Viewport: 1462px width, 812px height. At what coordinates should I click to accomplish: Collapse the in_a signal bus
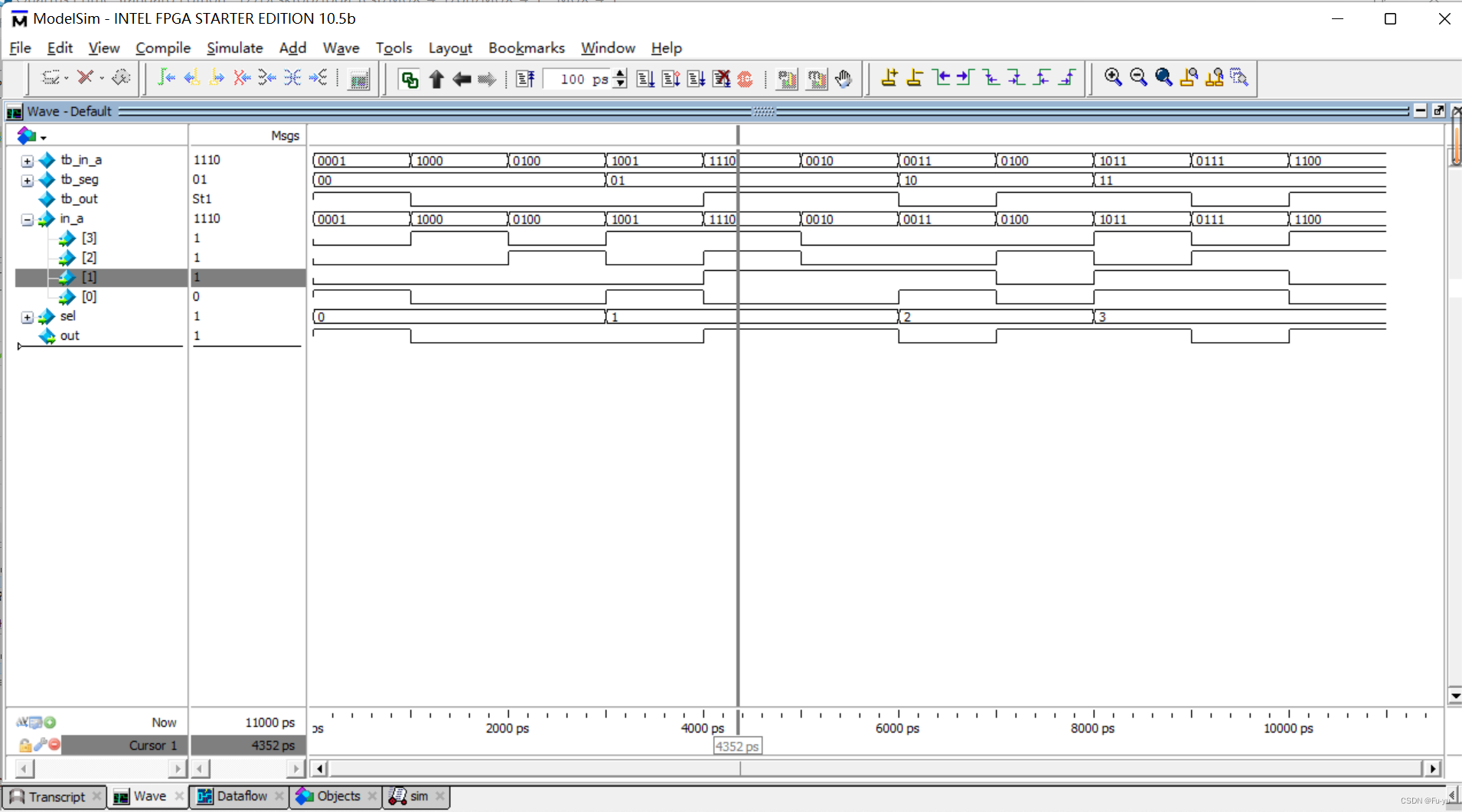coord(27,220)
